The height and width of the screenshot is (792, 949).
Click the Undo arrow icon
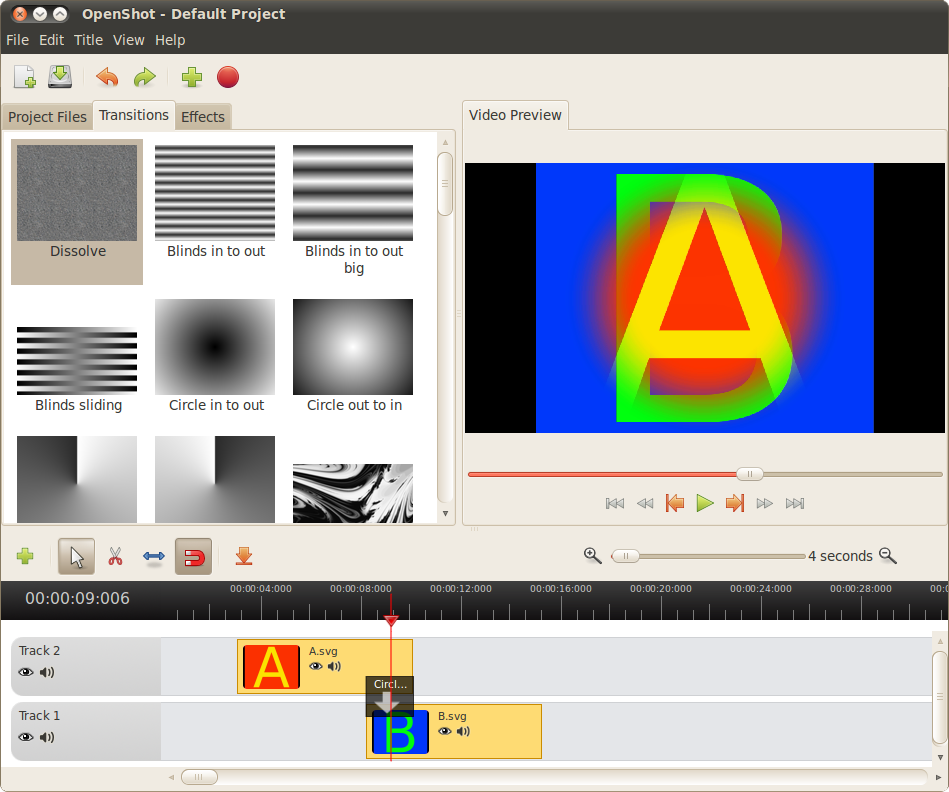pos(107,77)
